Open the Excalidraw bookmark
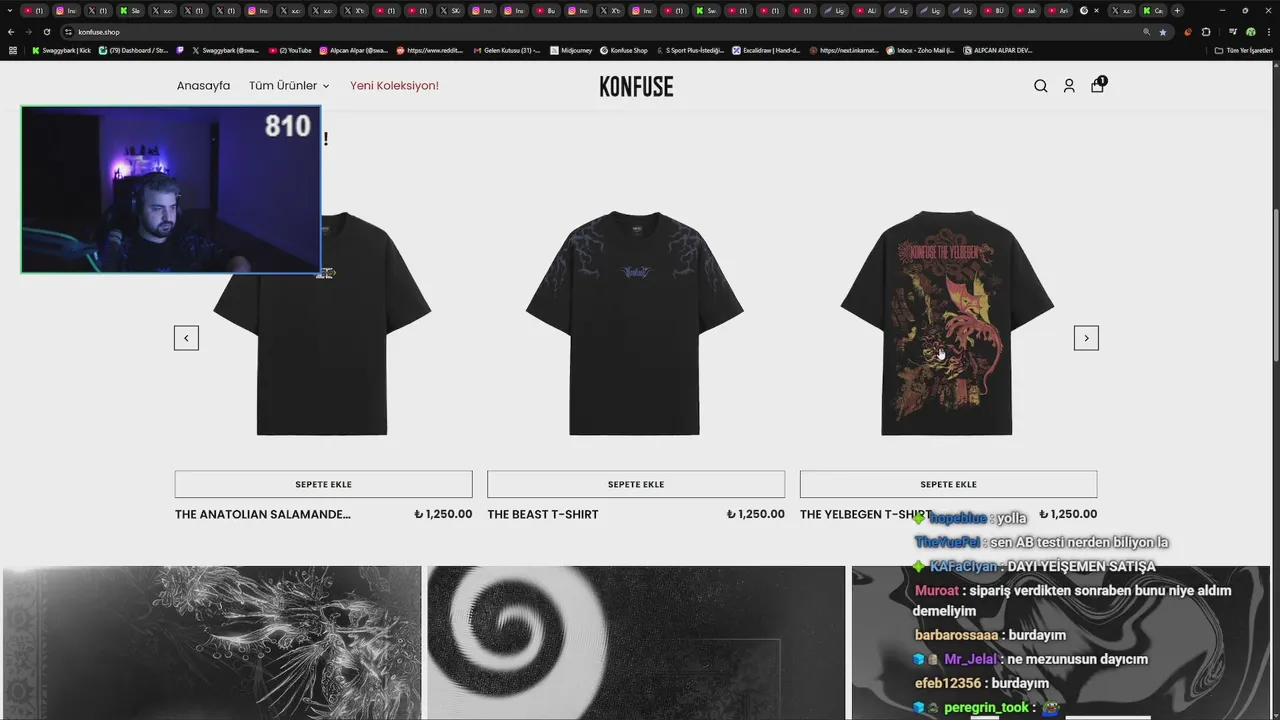The width and height of the screenshot is (1280, 720). tap(766, 50)
